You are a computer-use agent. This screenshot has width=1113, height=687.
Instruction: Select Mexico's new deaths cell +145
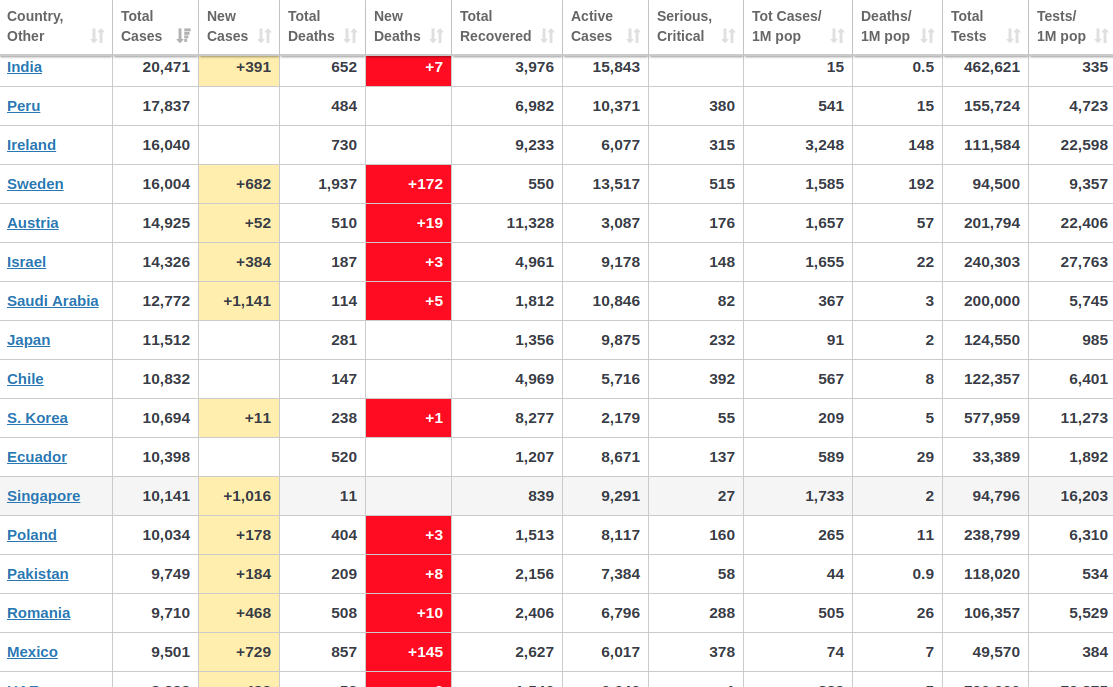(x=409, y=653)
